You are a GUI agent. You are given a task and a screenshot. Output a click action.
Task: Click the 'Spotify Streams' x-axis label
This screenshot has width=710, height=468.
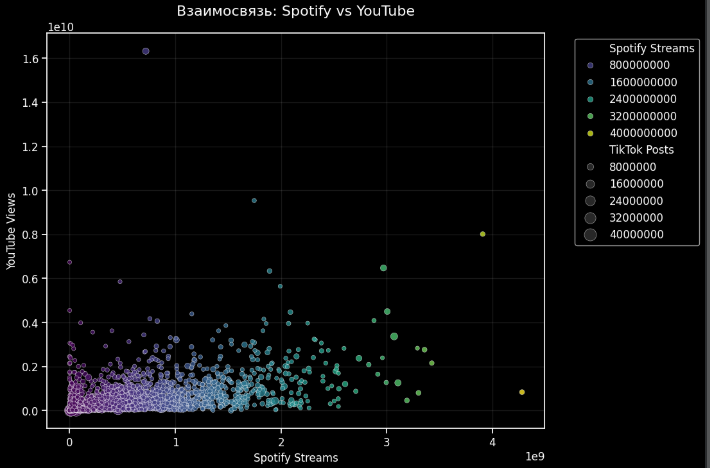pos(296,458)
